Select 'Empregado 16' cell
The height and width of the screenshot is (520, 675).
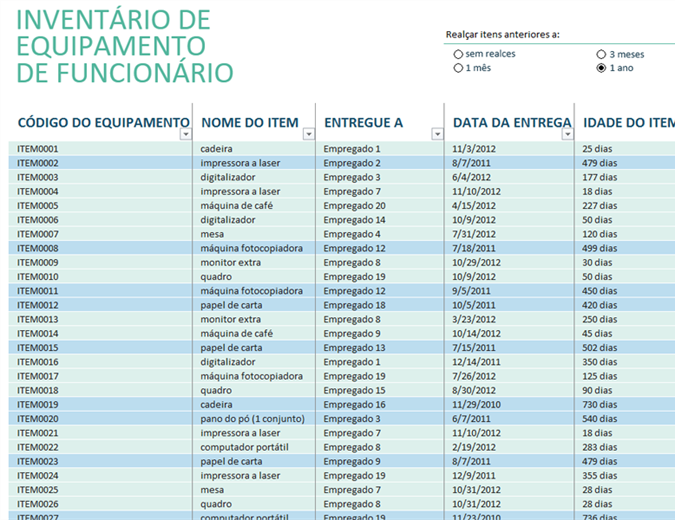point(355,405)
